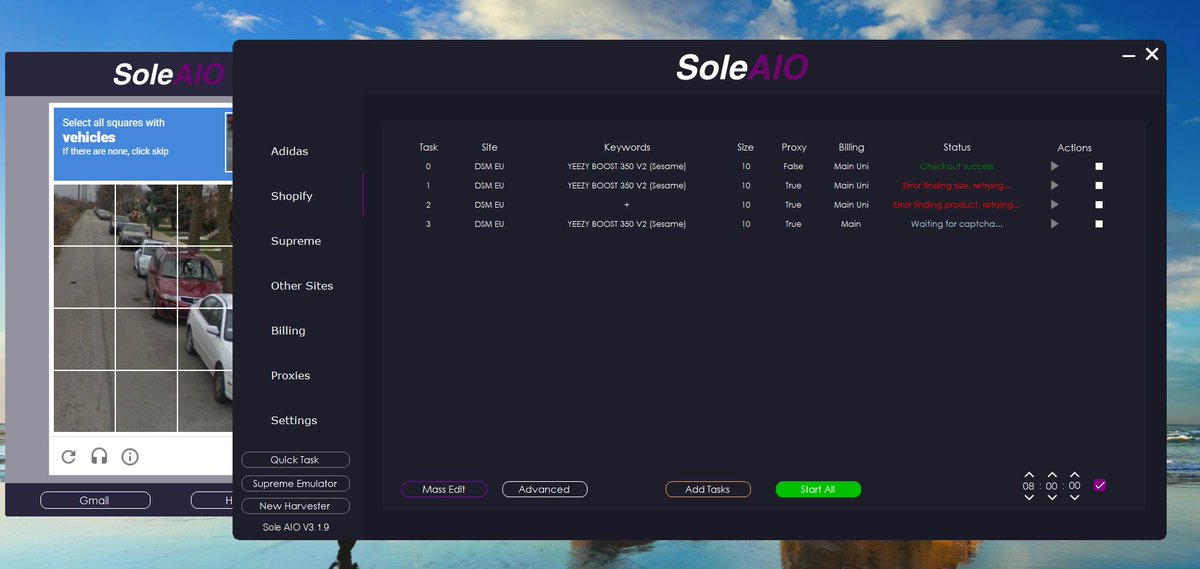Click the Task column header
The height and width of the screenshot is (569, 1200).
pyautogui.click(x=428, y=147)
